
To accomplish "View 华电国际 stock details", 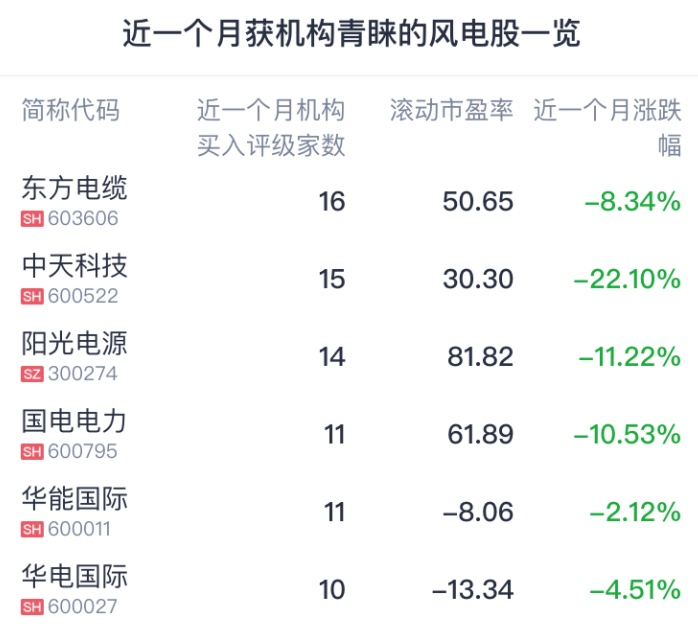I will (x=74, y=577).
